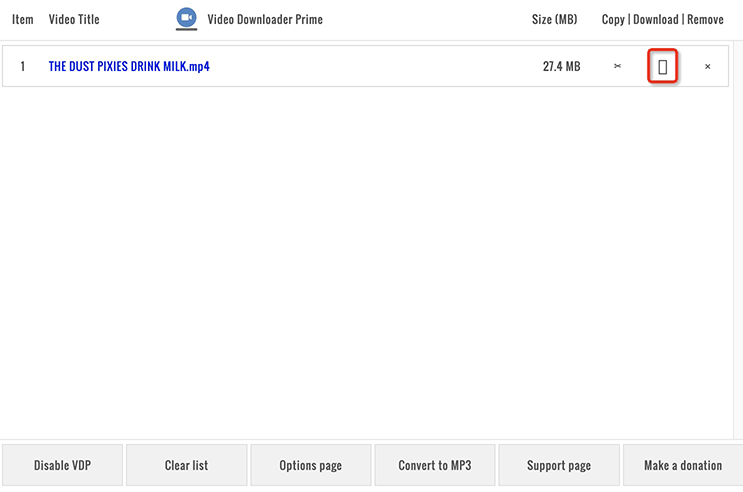
Task: Disable VDP using the bottom button
Action: pyautogui.click(x=63, y=465)
